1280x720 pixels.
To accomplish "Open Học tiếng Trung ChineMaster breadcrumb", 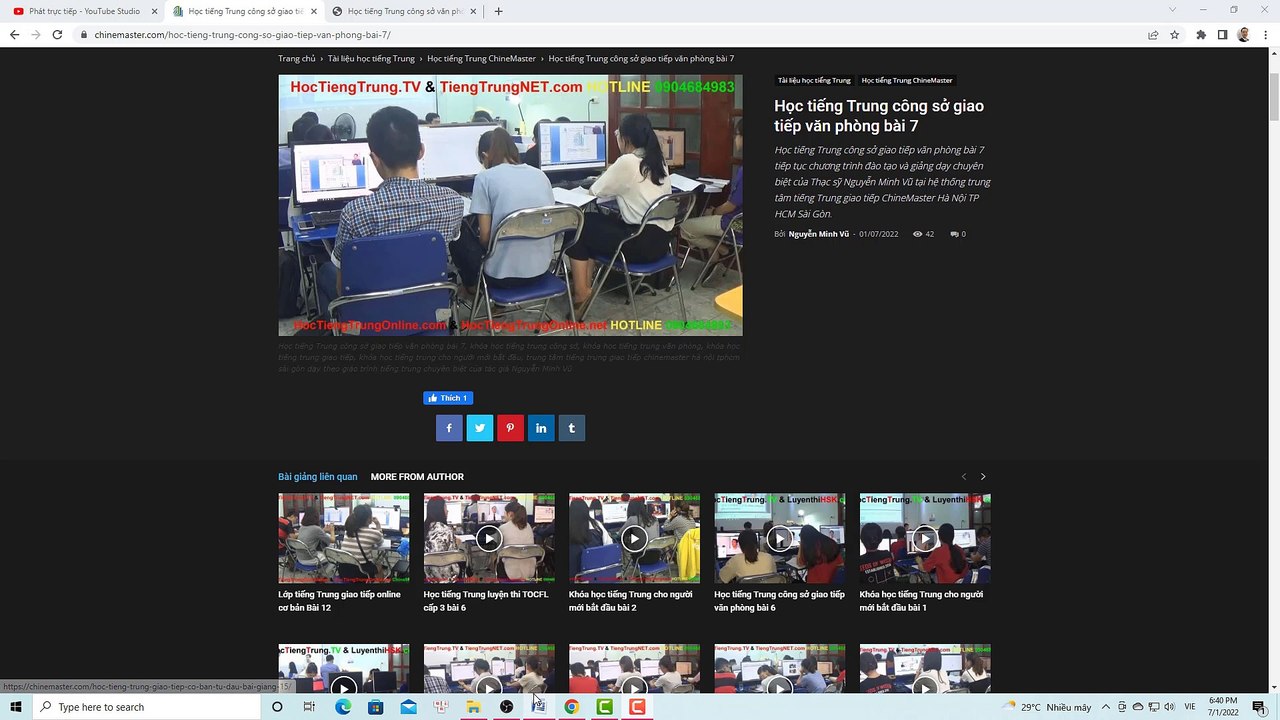I will (481, 59).
